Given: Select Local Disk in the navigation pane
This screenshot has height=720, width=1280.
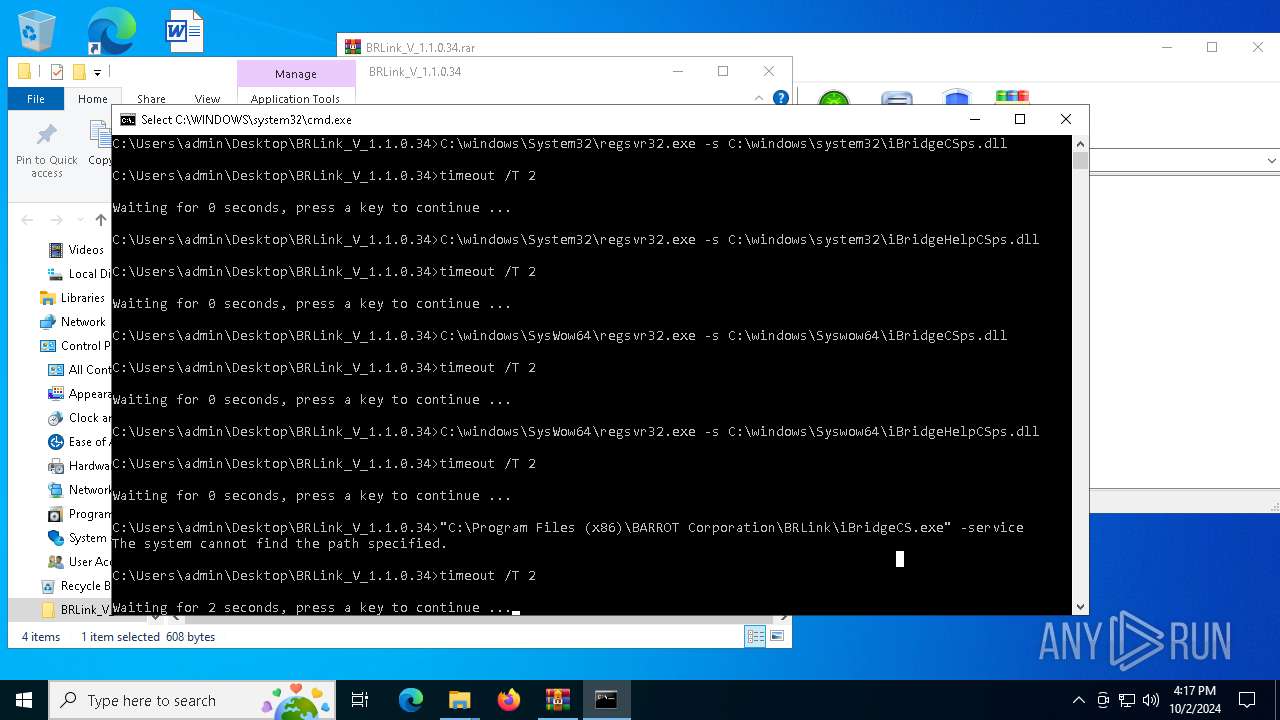Looking at the screenshot, I should pyautogui.click(x=80, y=274).
